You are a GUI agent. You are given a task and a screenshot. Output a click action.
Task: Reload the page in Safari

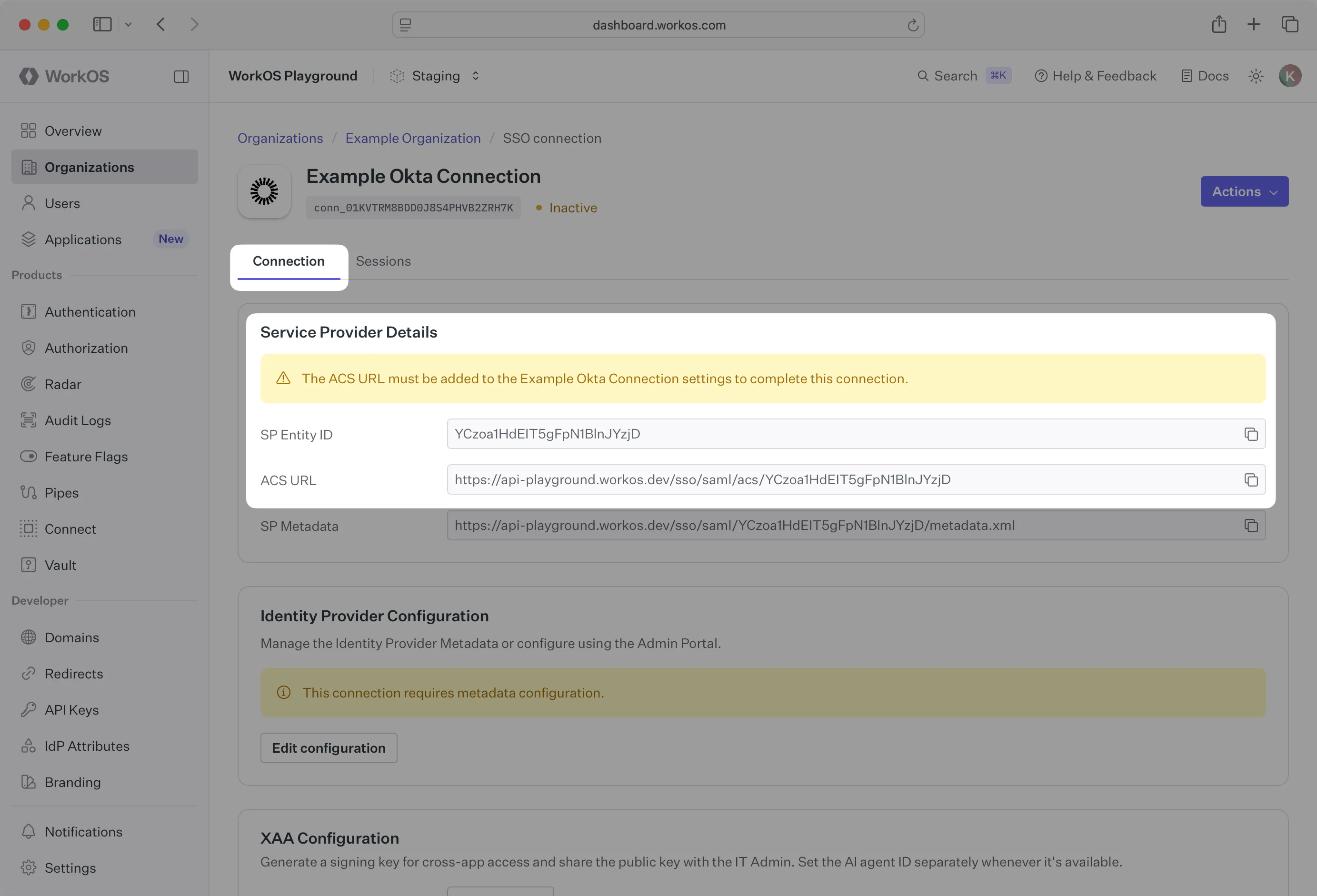[912, 25]
